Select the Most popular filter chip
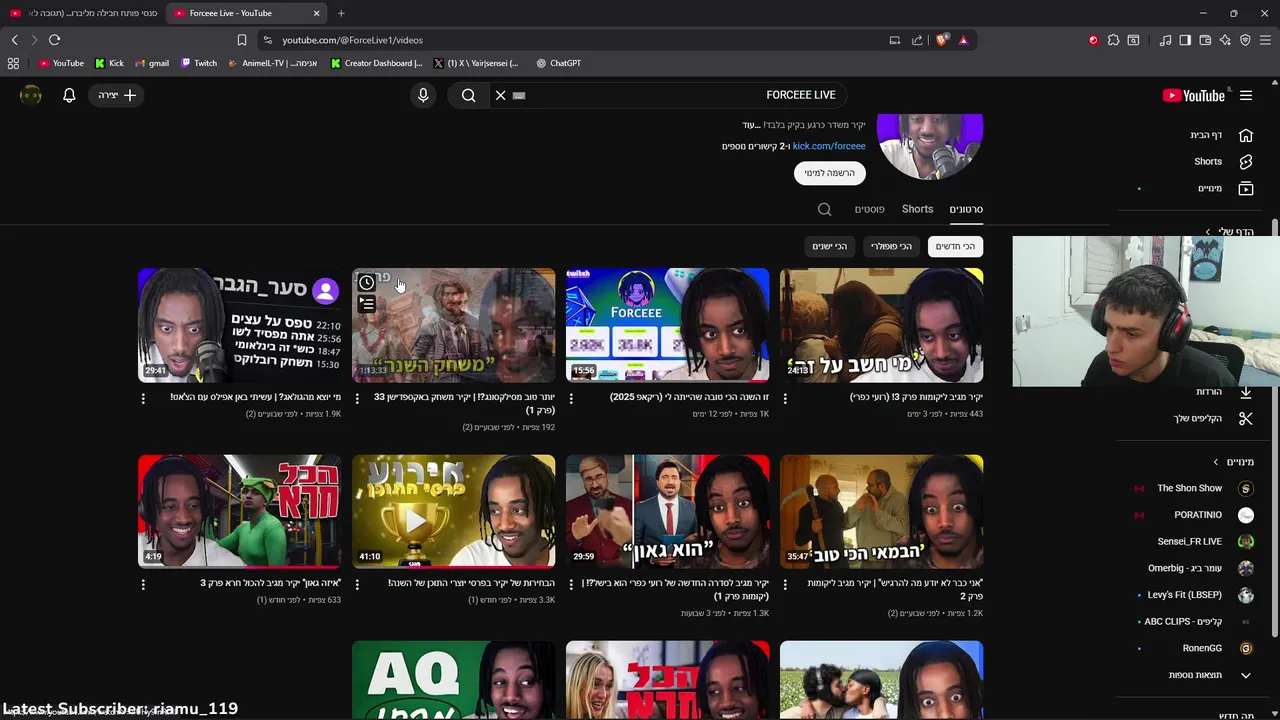 (891, 246)
